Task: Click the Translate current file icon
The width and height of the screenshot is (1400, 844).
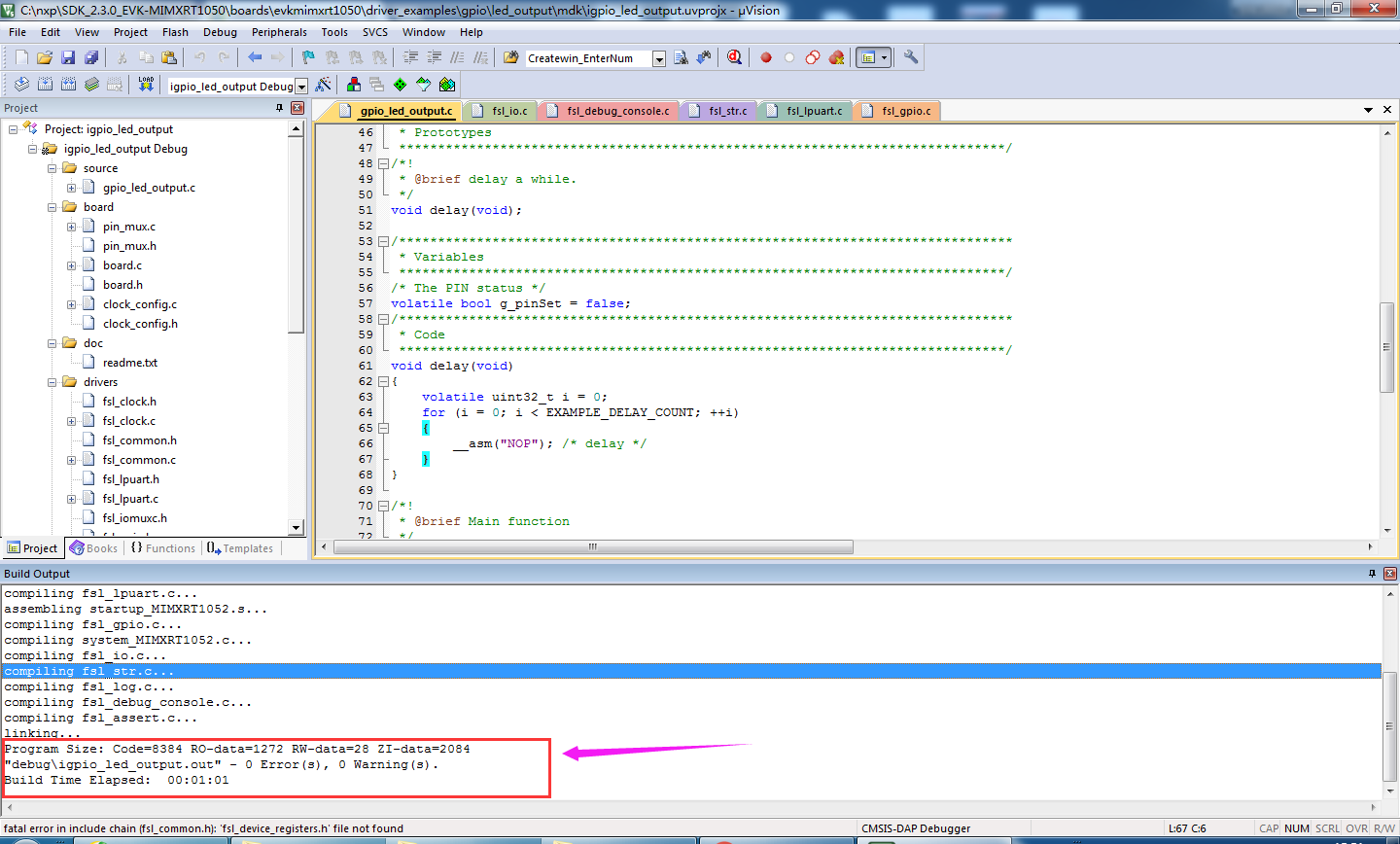Action: pyautogui.click(x=21, y=86)
